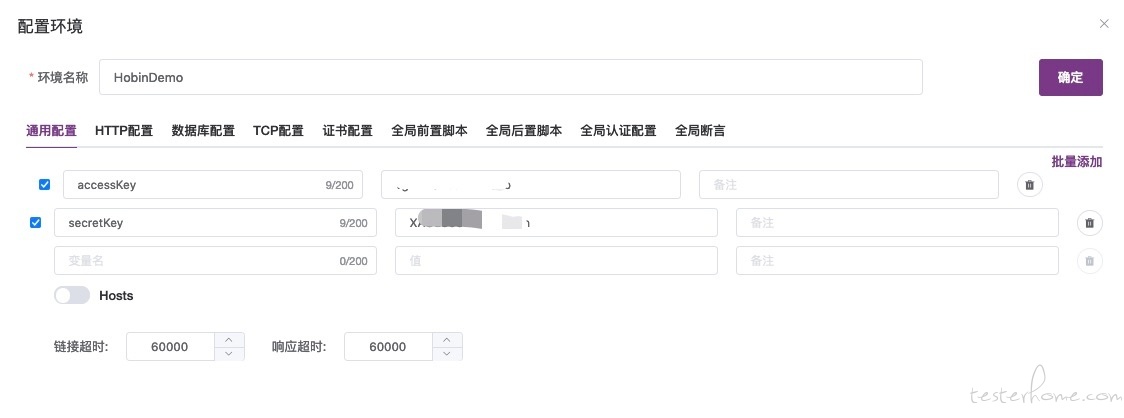The height and width of the screenshot is (418, 1124).
Task: Select the 通用配置 tab
Action: pos(52,131)
